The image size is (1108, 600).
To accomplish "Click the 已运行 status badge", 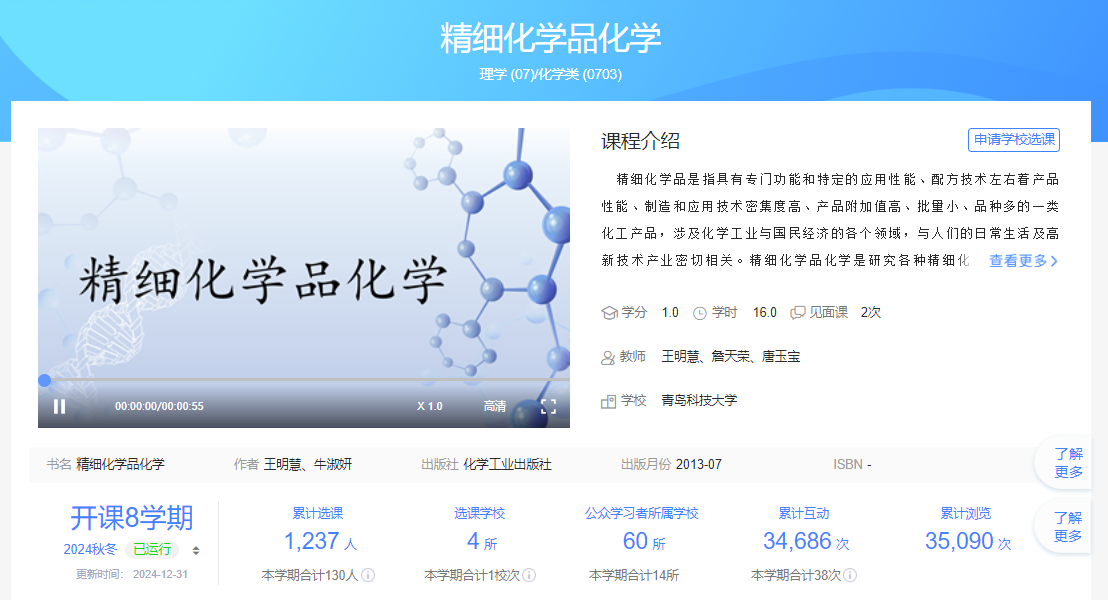I will pyautogui.click(x=152, y=549).
